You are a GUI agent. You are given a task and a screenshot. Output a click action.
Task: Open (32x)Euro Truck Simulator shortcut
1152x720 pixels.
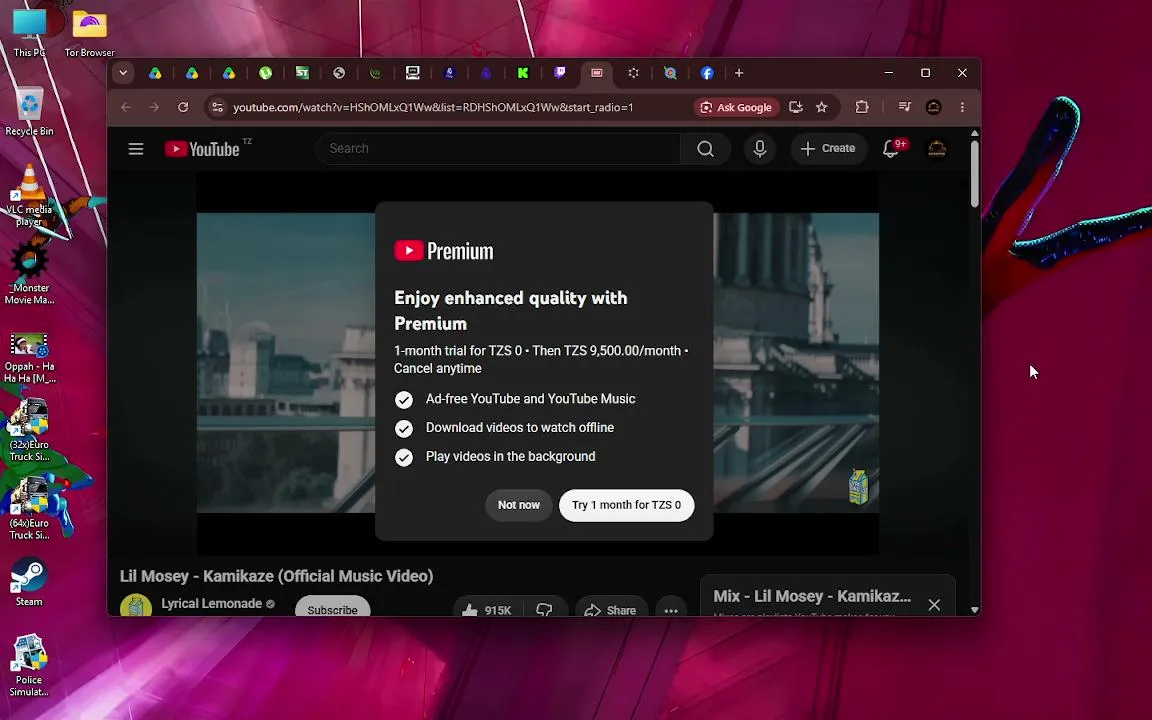29,430
